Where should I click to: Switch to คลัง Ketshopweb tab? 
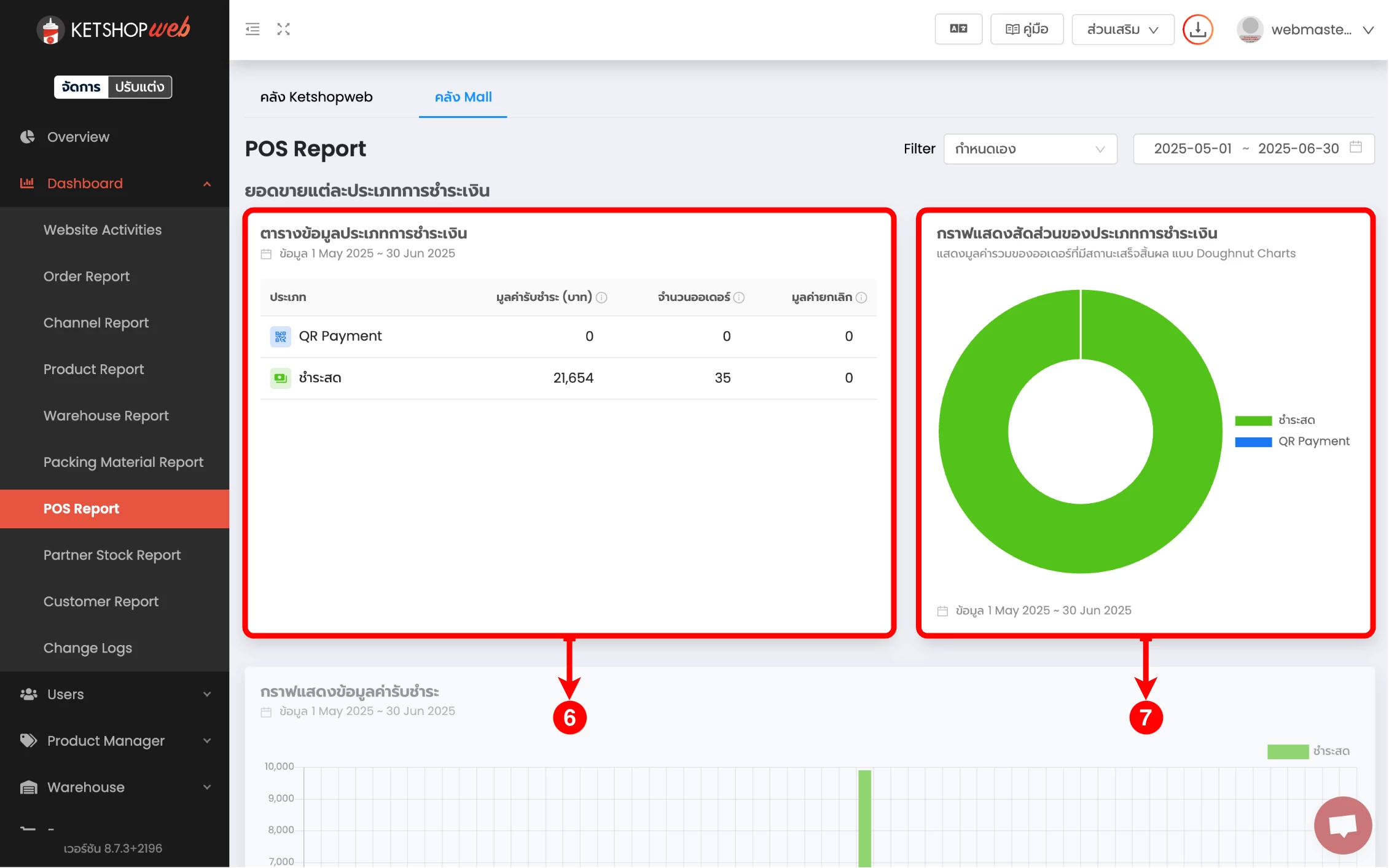(316, 97)
